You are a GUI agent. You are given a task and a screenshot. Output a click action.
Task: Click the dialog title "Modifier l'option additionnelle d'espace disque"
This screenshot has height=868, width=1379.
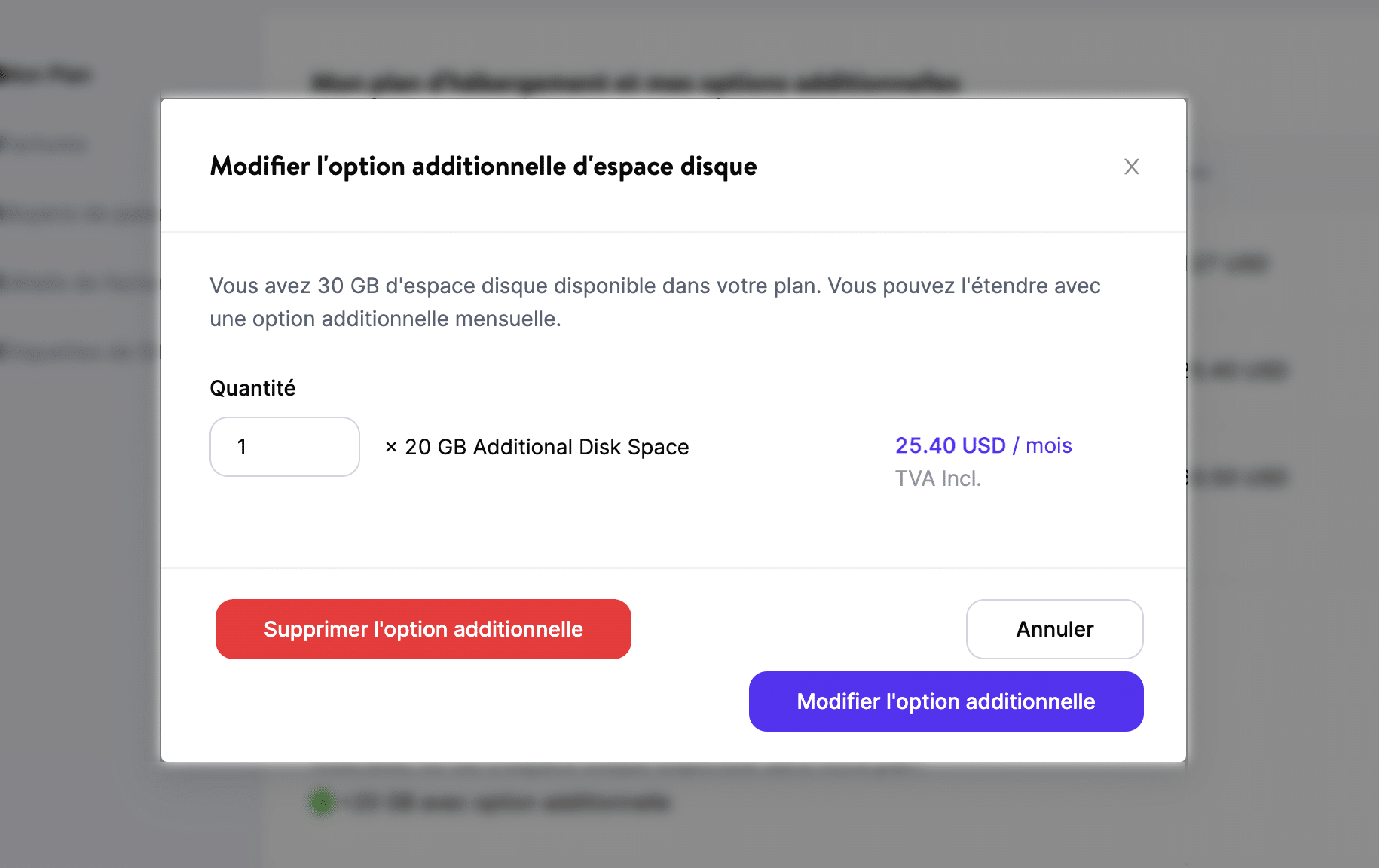(482, 167)
